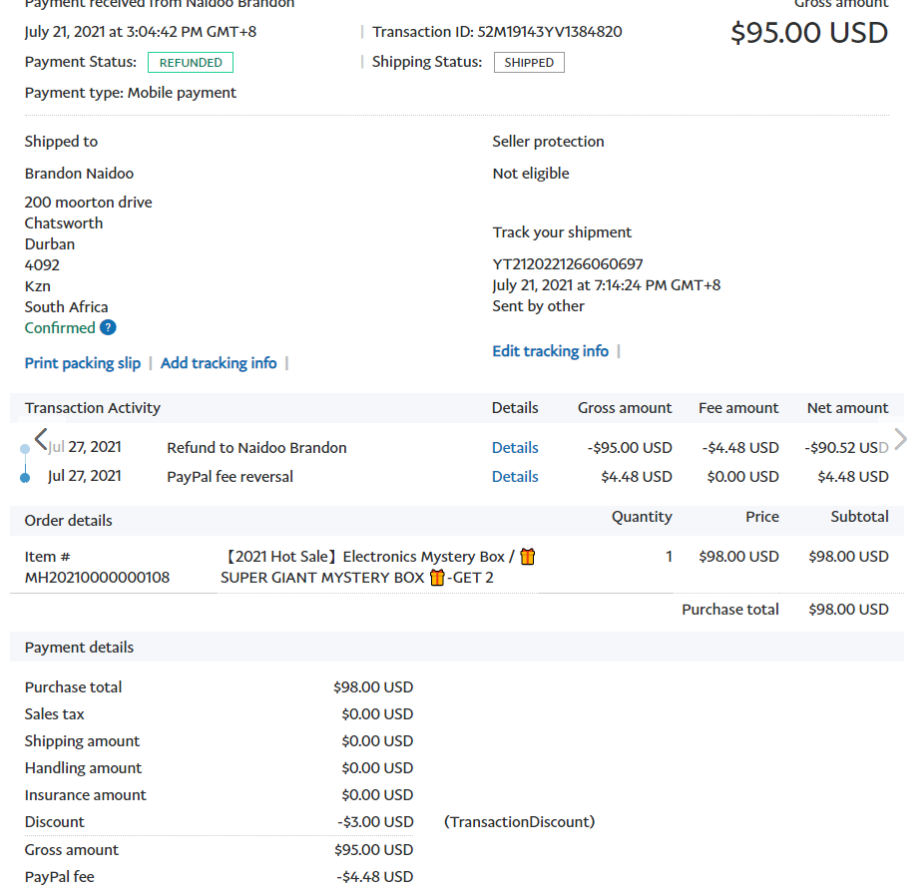
Task: Click the REFUNDED payment status badge
Action: 190,63
